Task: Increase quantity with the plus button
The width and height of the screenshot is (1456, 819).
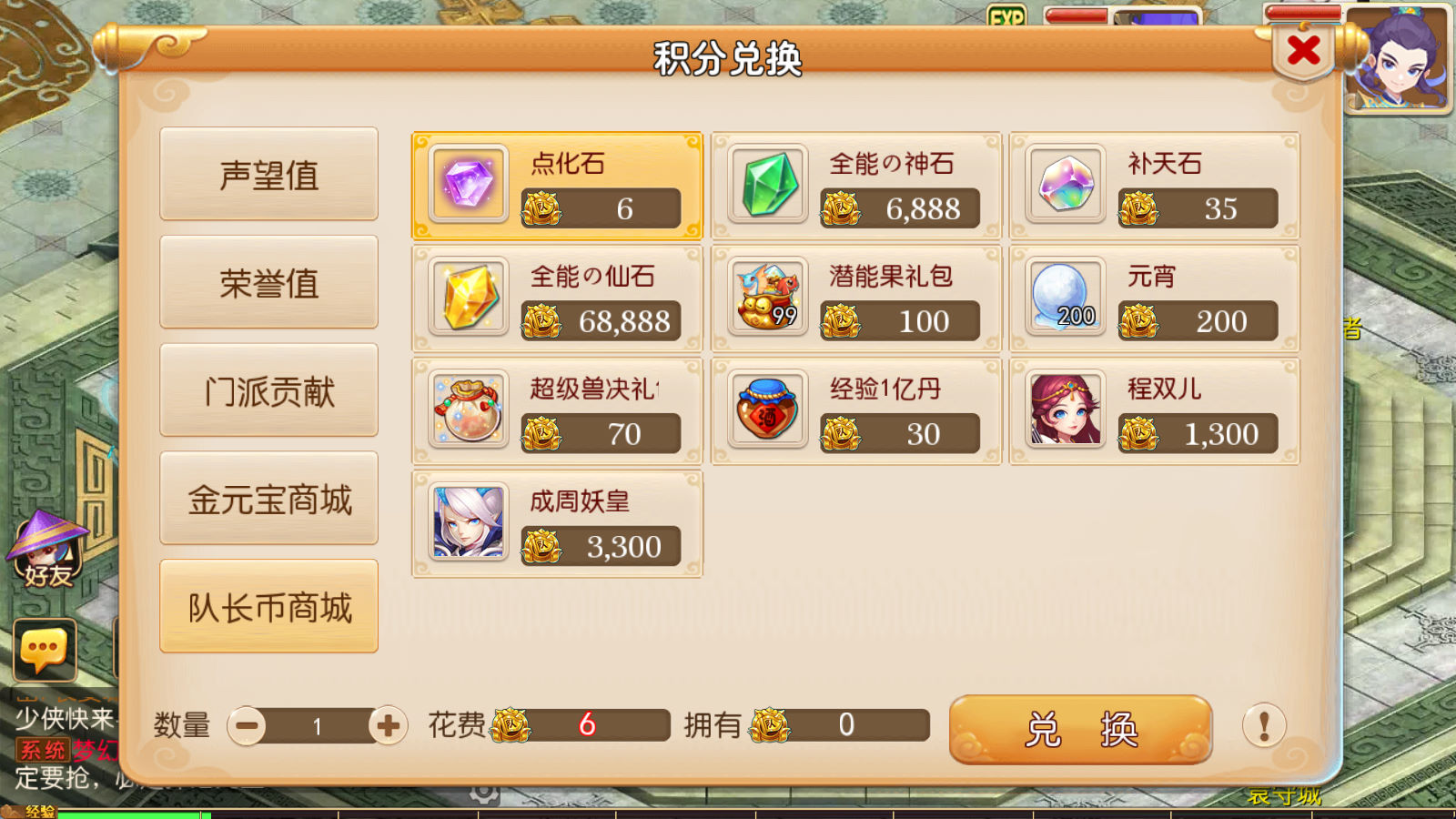Action: [388, 726]
